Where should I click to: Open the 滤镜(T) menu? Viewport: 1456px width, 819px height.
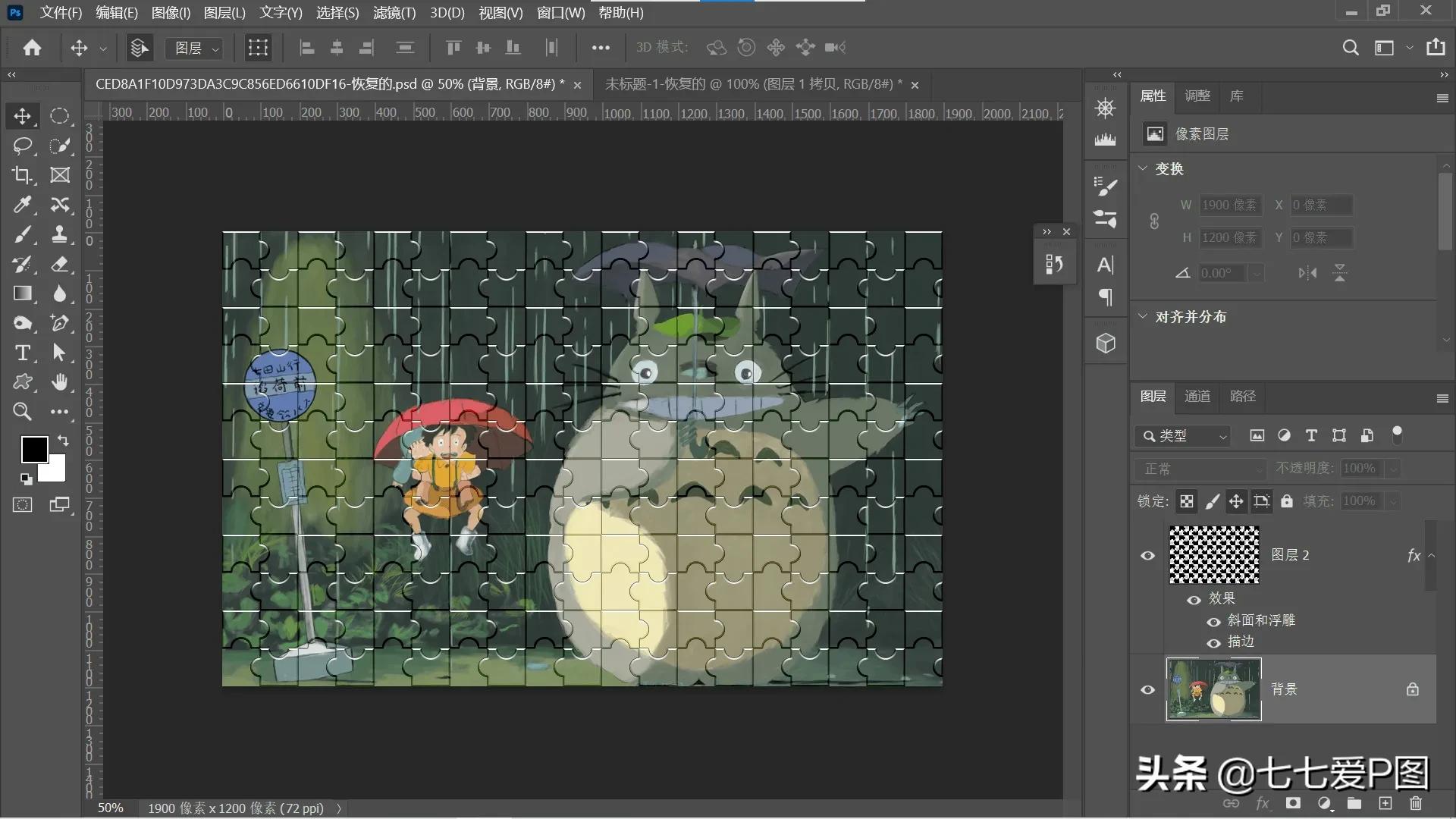[394, 13]
